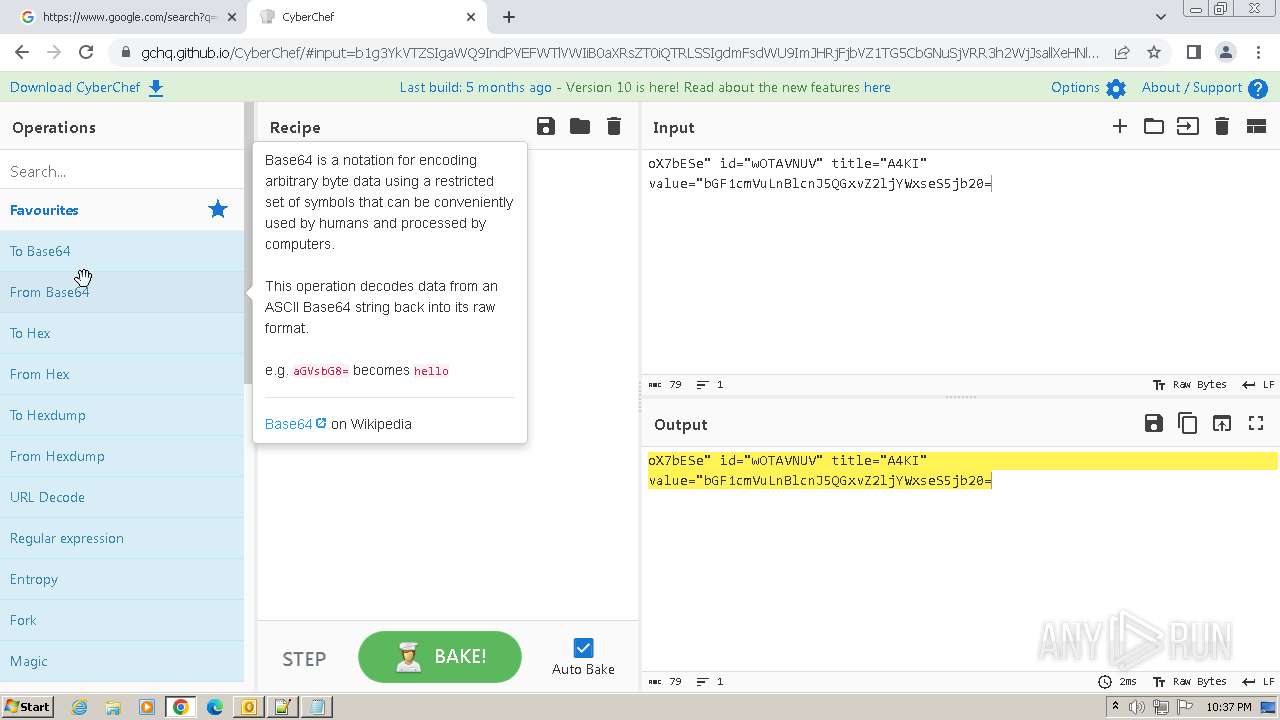Viewport: 1280px width, 720px height.
Task: Open Internet Explorer from taskbar
Action: (79, 707)
